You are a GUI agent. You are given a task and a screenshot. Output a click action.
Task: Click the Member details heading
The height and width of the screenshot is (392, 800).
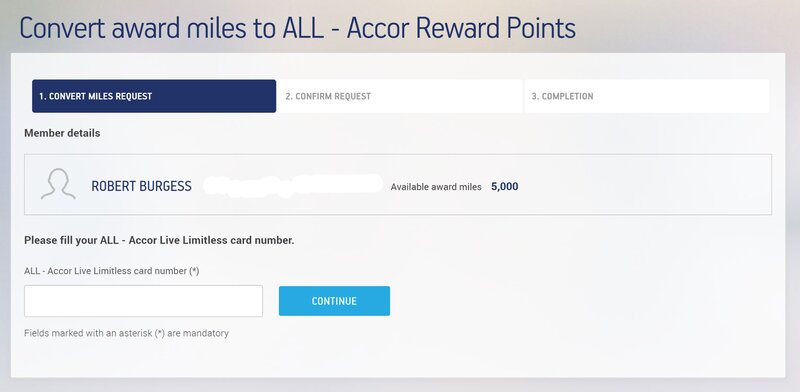pos(62,133)
